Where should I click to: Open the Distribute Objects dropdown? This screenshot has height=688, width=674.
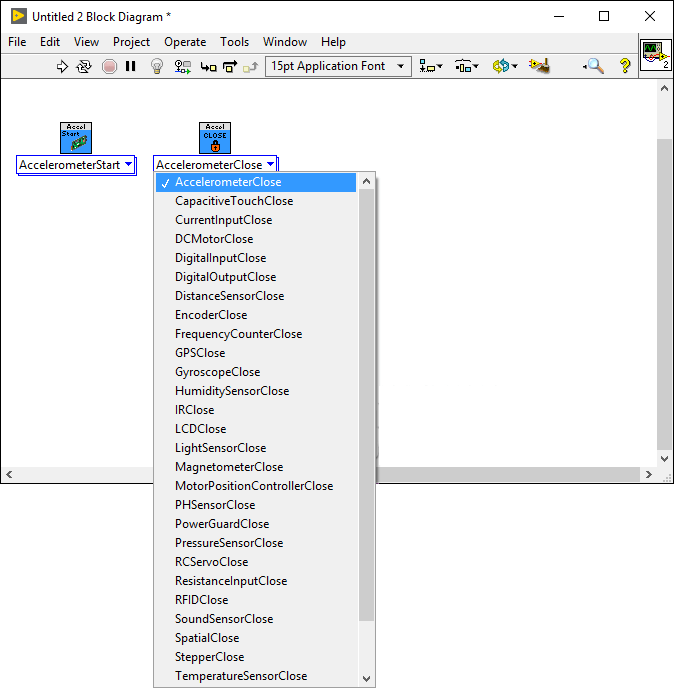[466, 66]
